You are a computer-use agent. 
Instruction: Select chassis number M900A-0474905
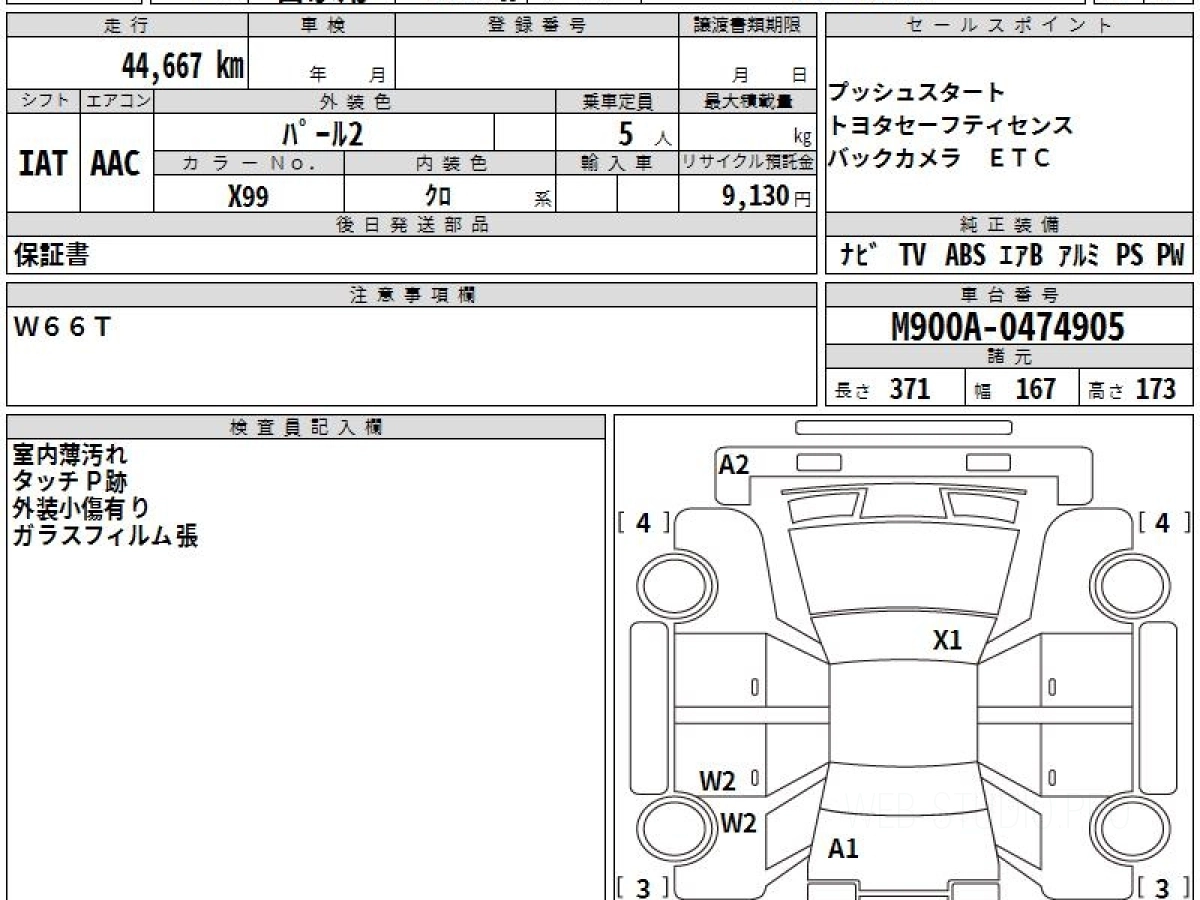point(1008,326)
